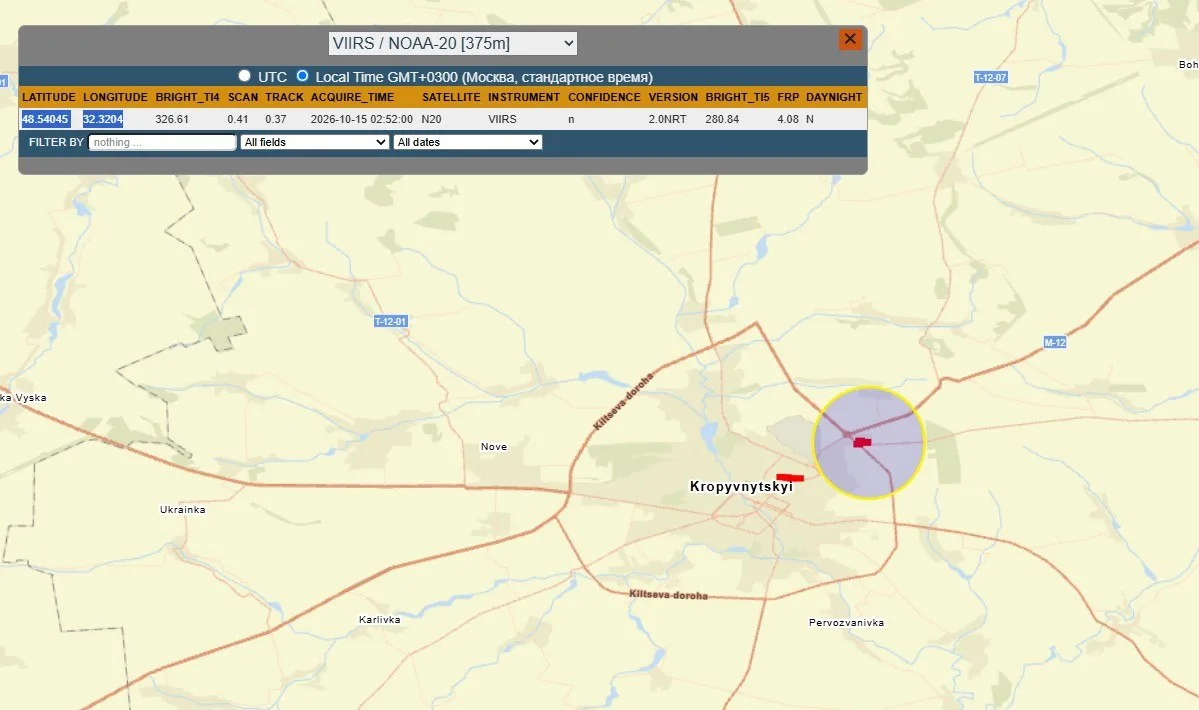1199x710 pixels.
Task: Select the UTC time radio button
Action: coord(244,76)
